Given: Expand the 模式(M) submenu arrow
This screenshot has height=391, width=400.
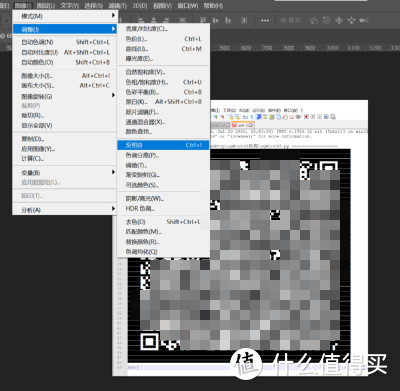Looking at the screenshot, I should pos(113,15).
